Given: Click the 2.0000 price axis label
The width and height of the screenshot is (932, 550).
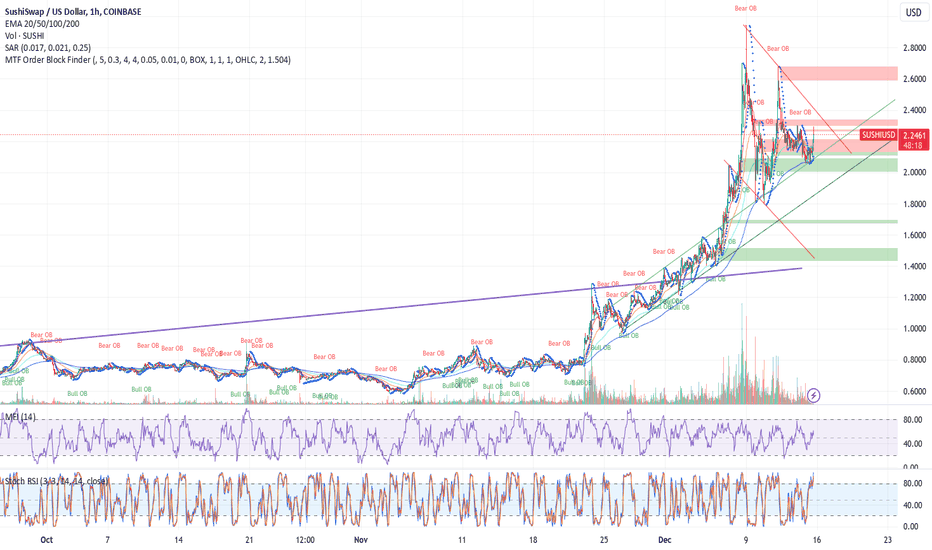Looking at the screenshot, I should tap(914, 172).
